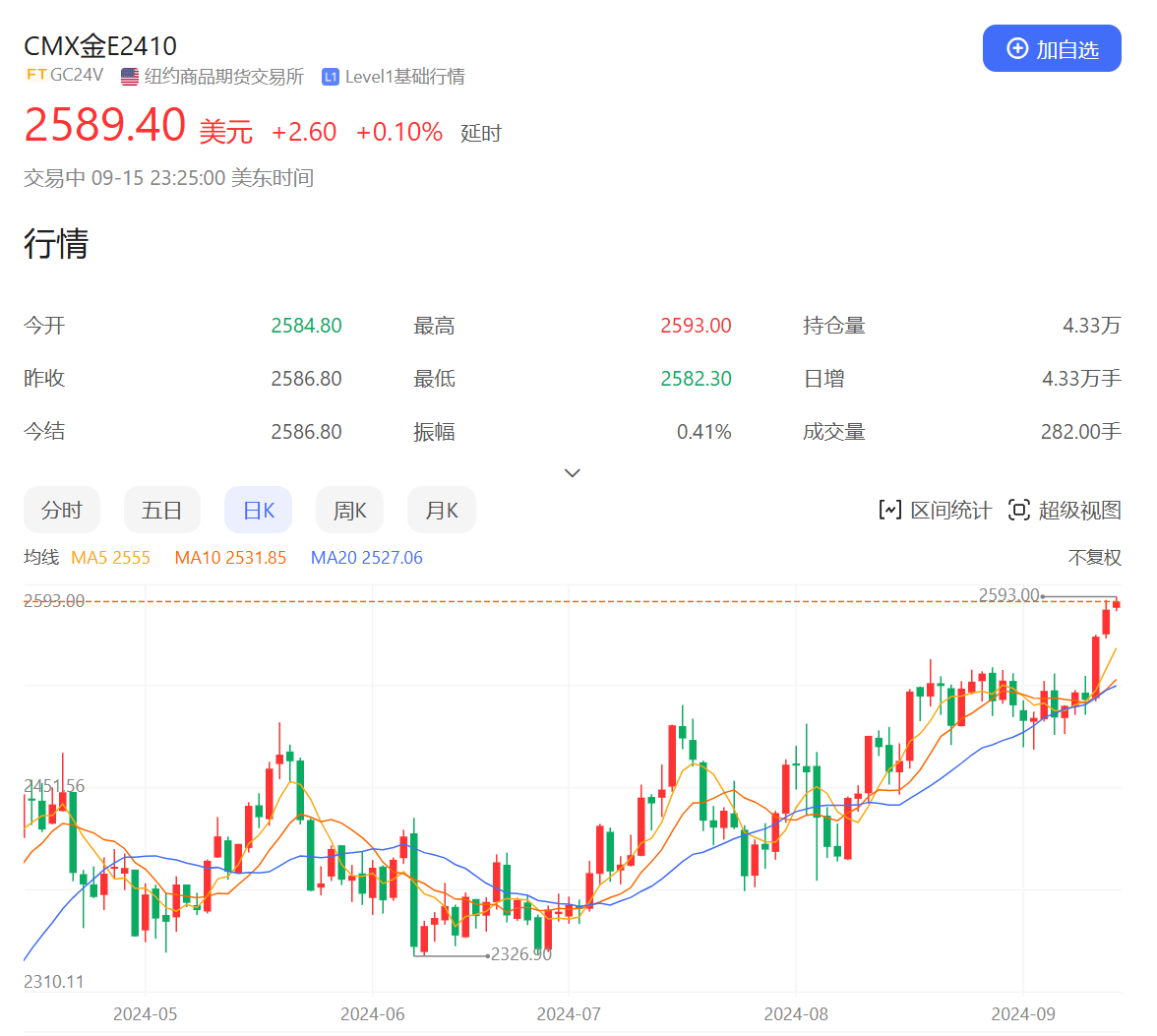Click the 2024-07 date axis label

(569, 1013)
